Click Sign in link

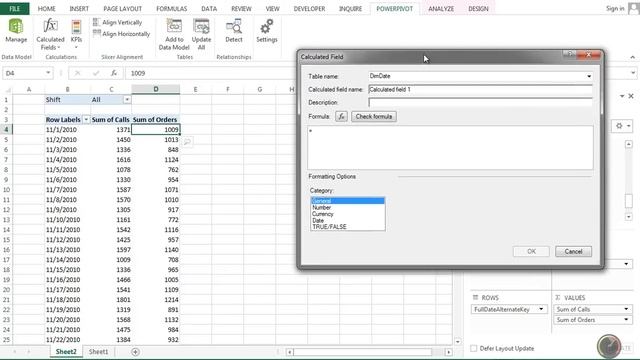tap(615, 9)
